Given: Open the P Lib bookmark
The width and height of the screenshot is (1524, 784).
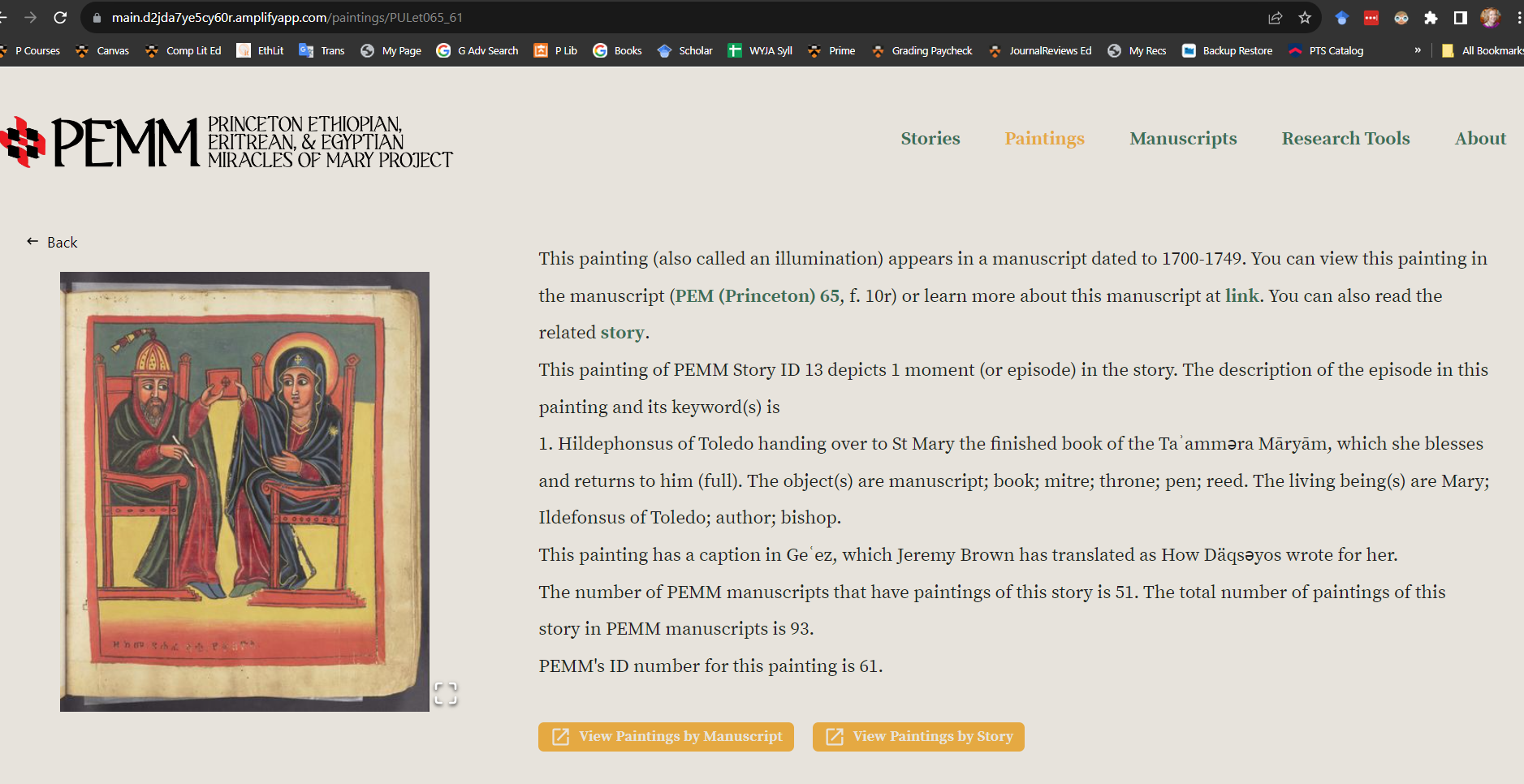Looking at the screenshot, I should [555, 50].
